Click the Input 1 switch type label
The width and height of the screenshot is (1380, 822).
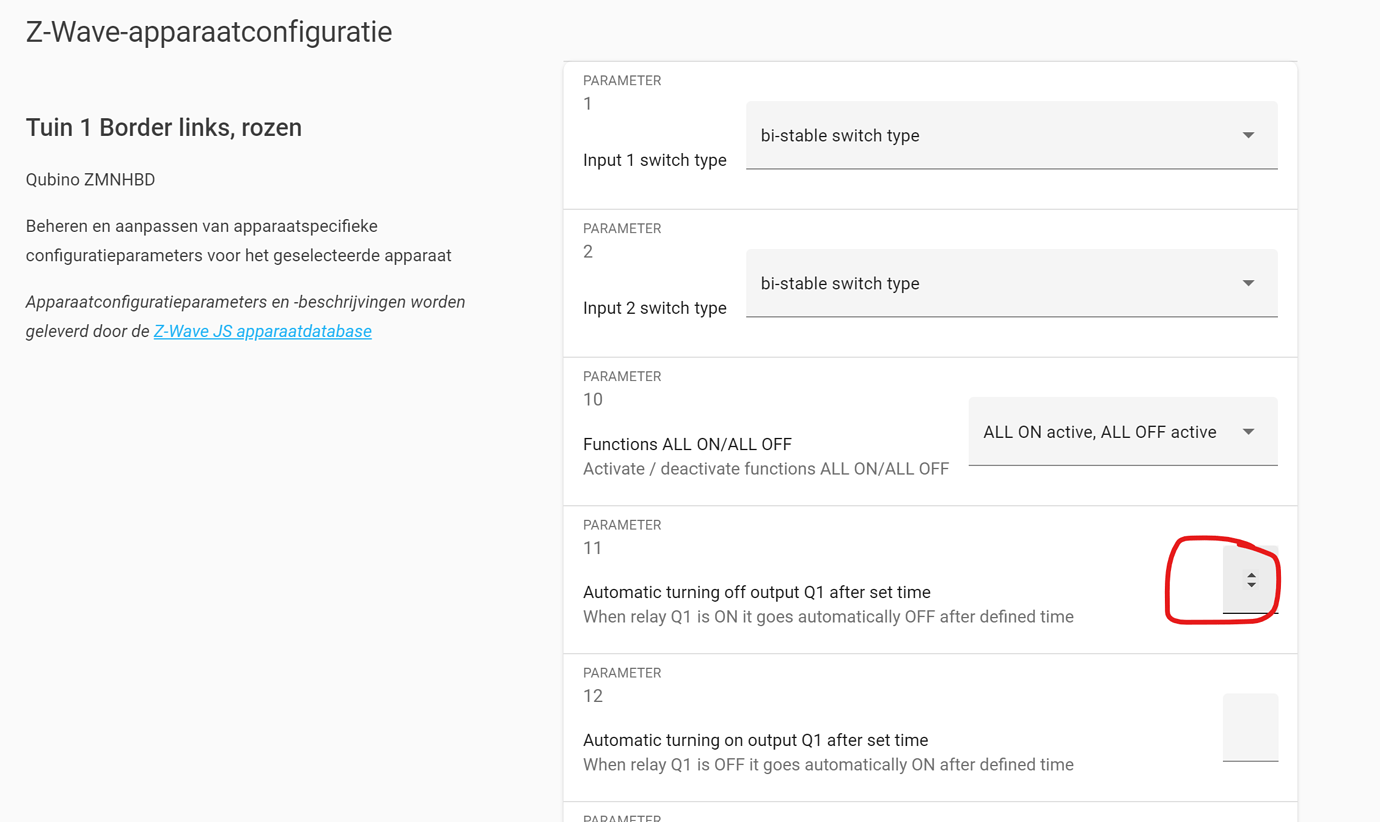(x=655, y=159)
